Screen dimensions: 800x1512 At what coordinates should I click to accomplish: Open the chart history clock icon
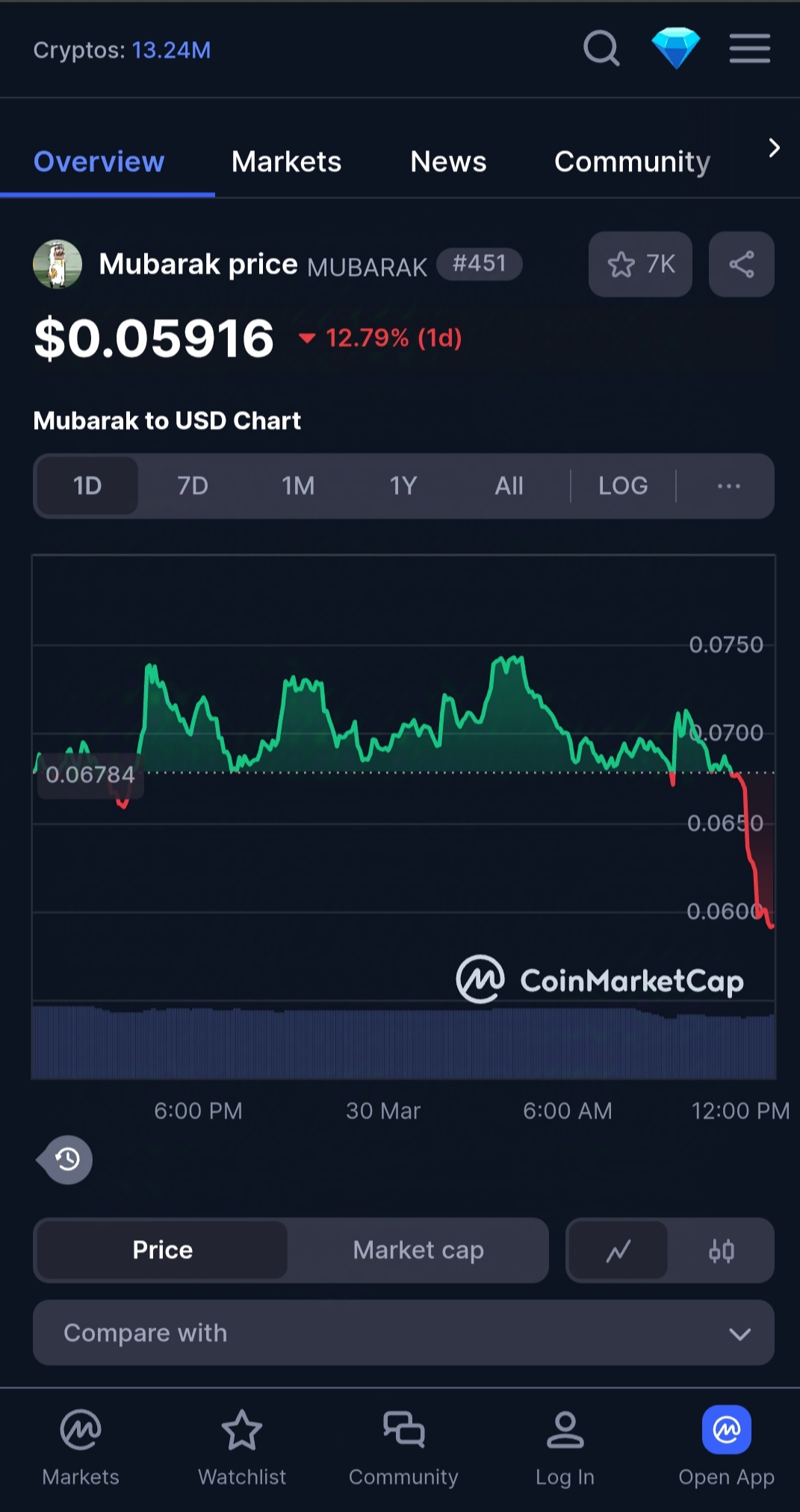pos(67,1159)
